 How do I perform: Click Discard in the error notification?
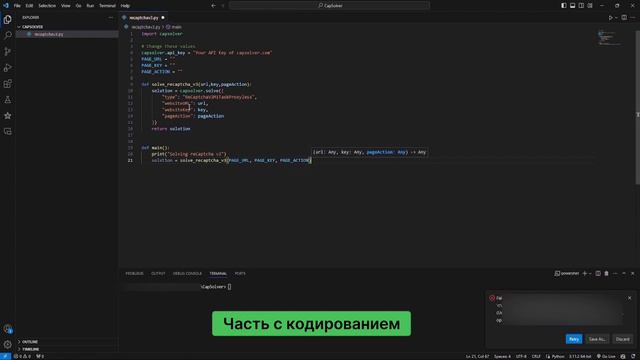click(x=622, y=339)
